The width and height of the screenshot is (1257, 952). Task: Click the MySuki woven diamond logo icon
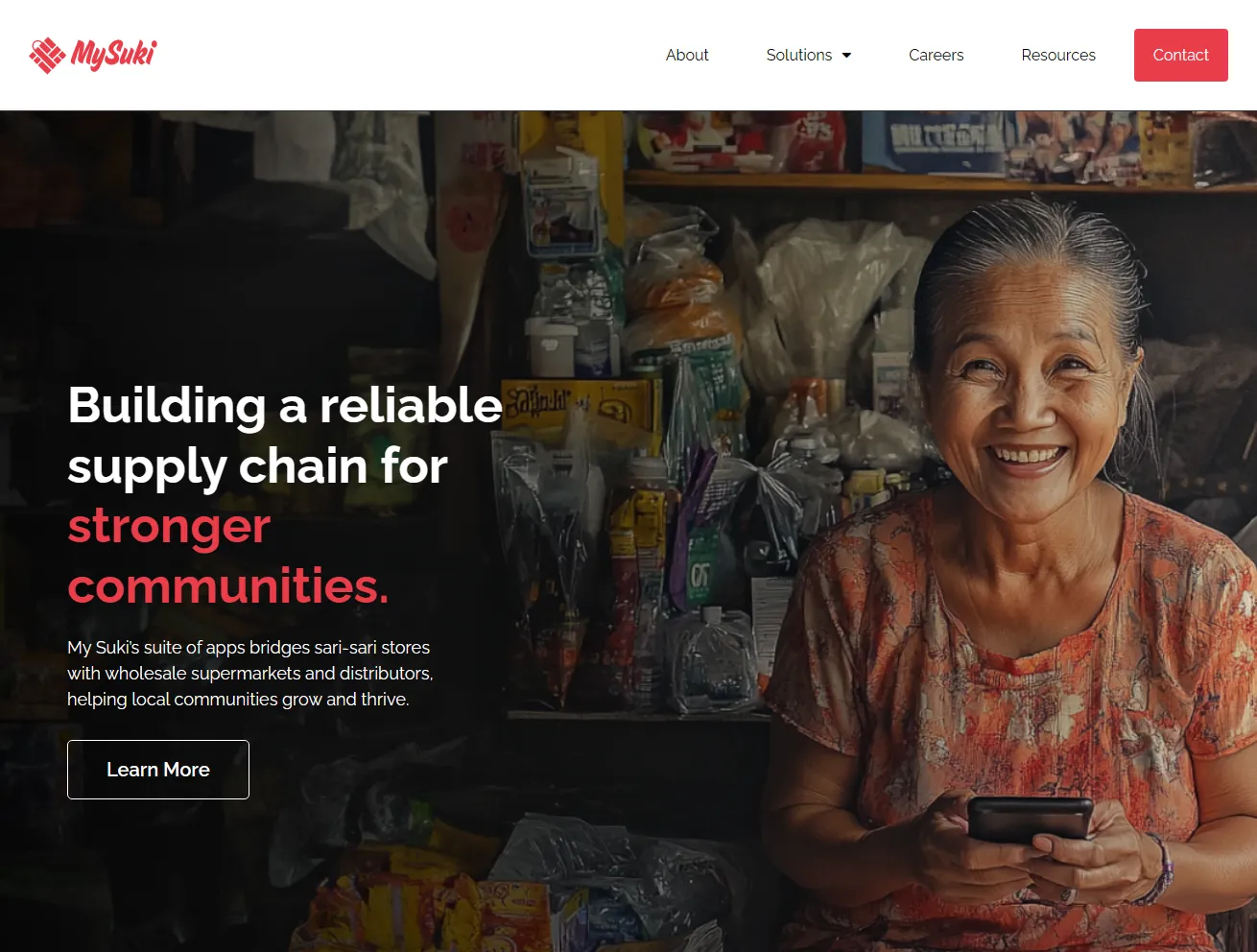(47, 55)
